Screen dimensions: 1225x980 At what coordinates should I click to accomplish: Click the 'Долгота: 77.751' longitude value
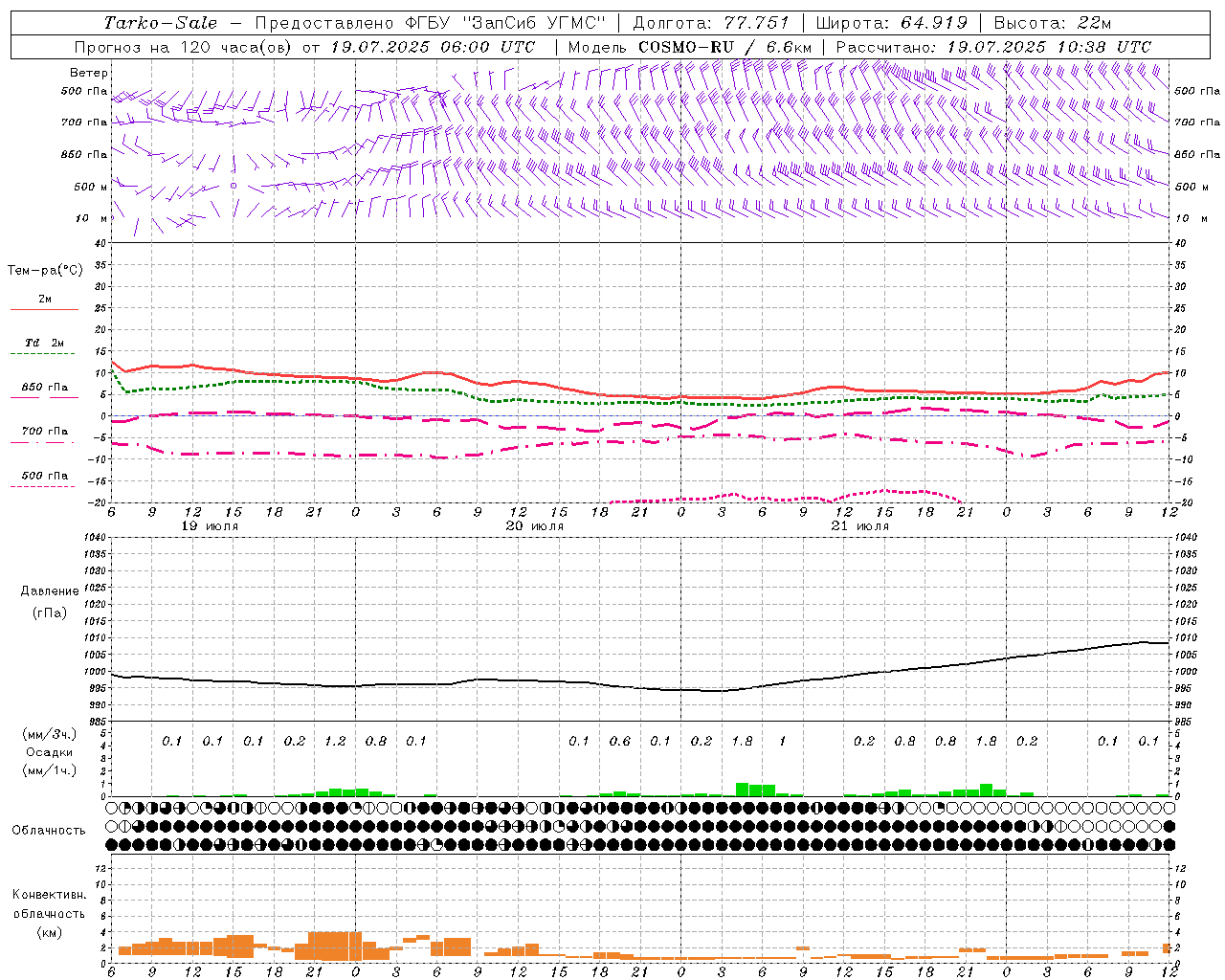(x=711, y=23)
